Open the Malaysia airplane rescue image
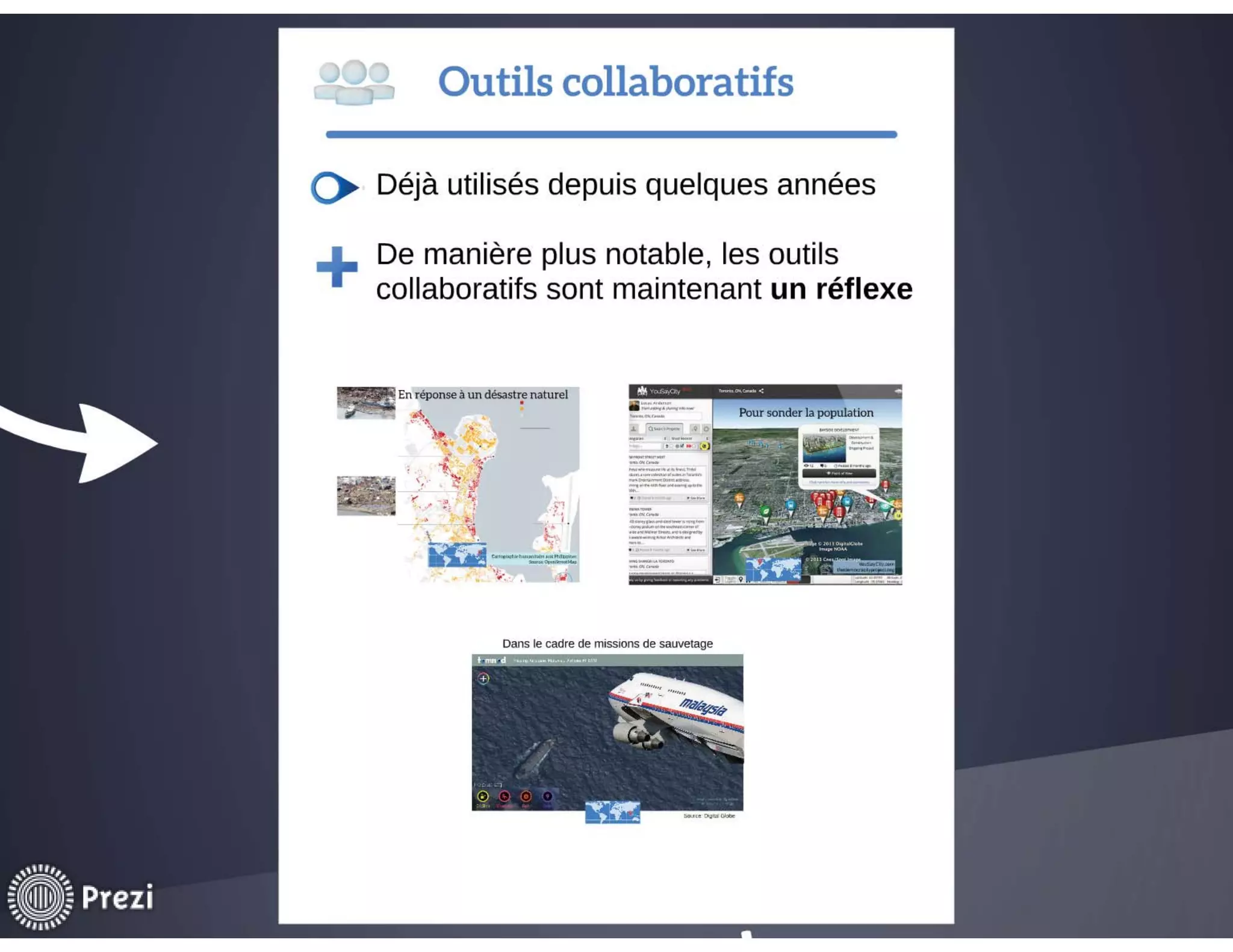 tap(607, 732)
